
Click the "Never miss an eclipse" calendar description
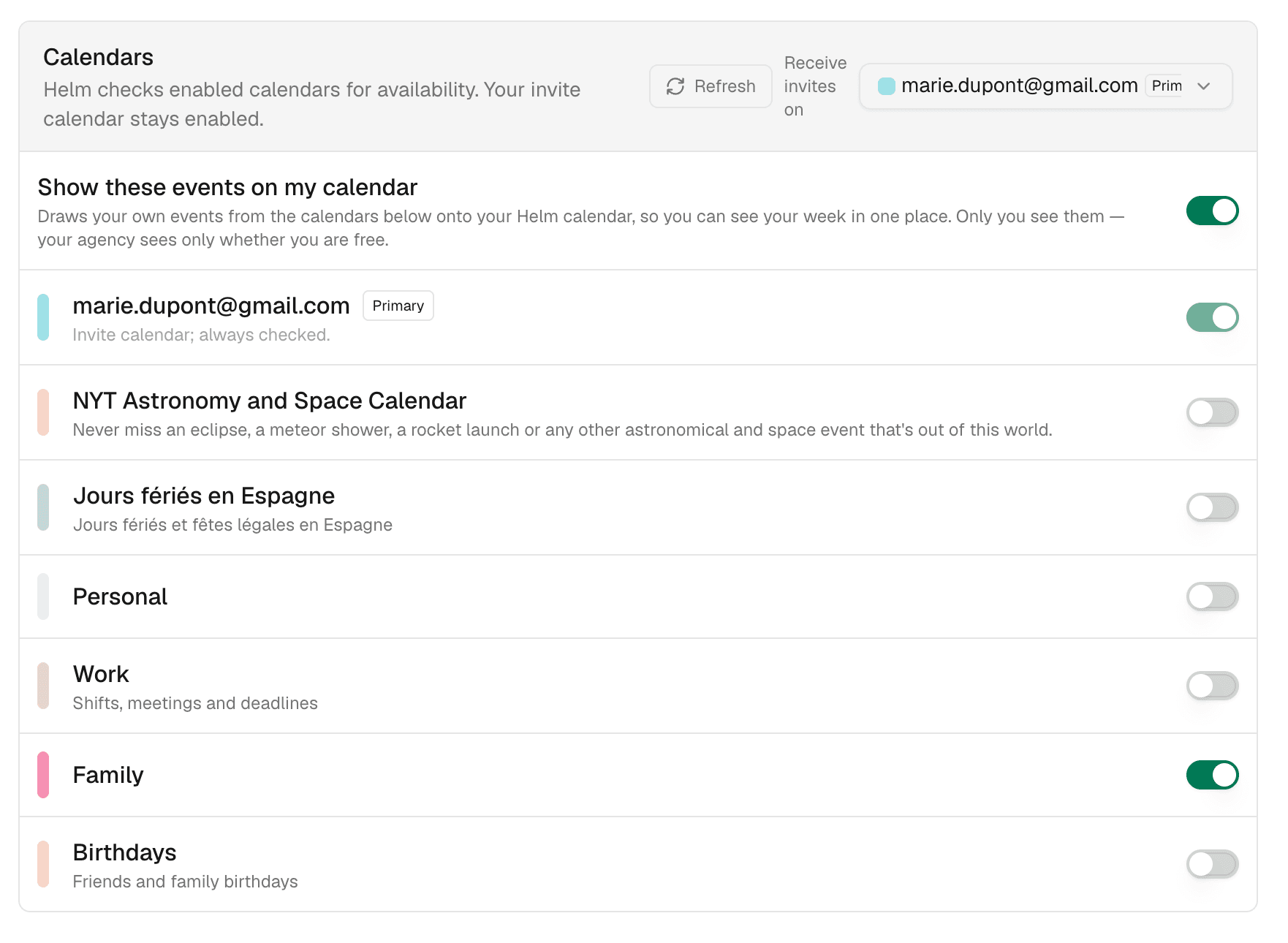tap(563, 430)
